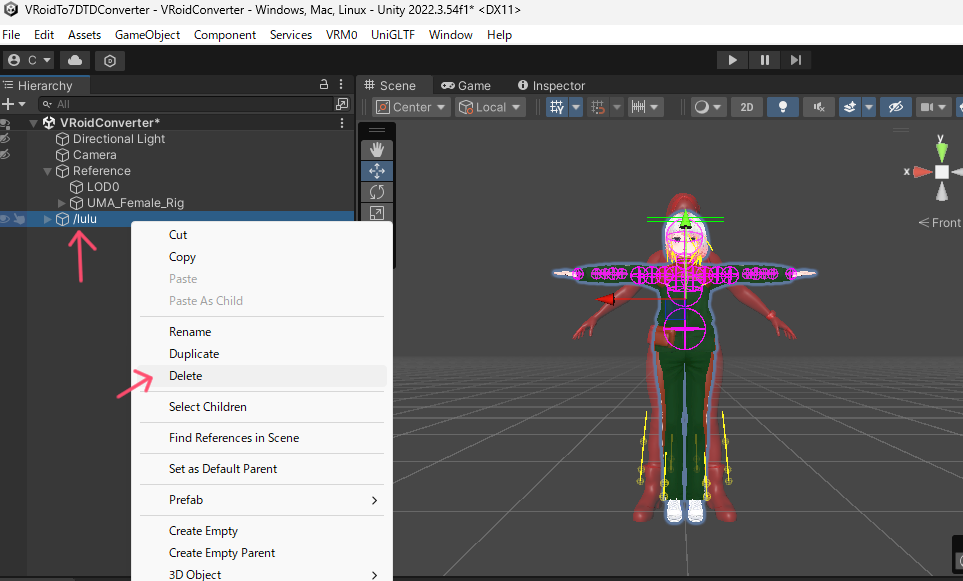Expand the UMA_Female_Rig tree item

pos(62,203)
